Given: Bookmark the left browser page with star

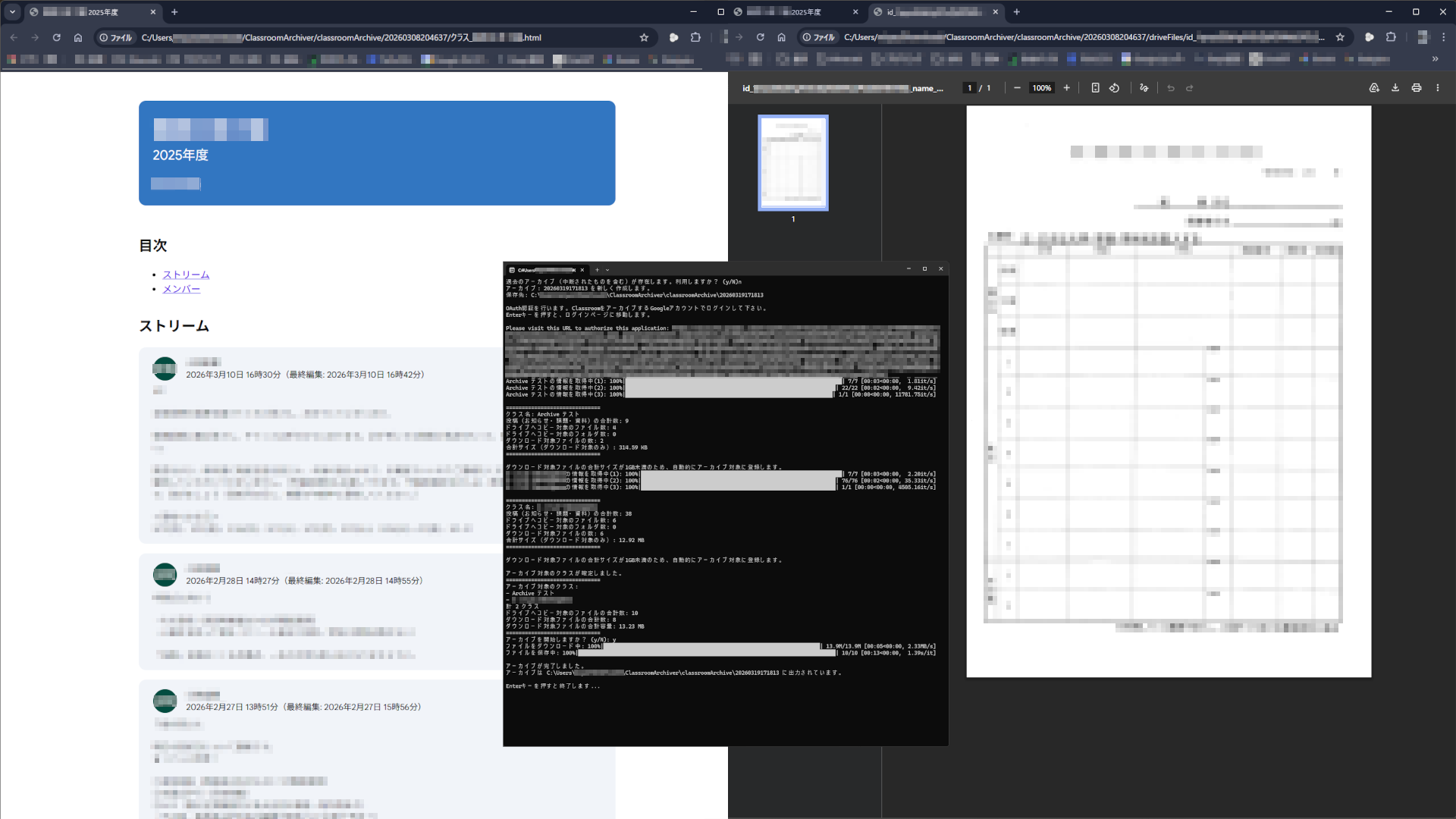Looking at the screenshot, I should coord(644,37).
